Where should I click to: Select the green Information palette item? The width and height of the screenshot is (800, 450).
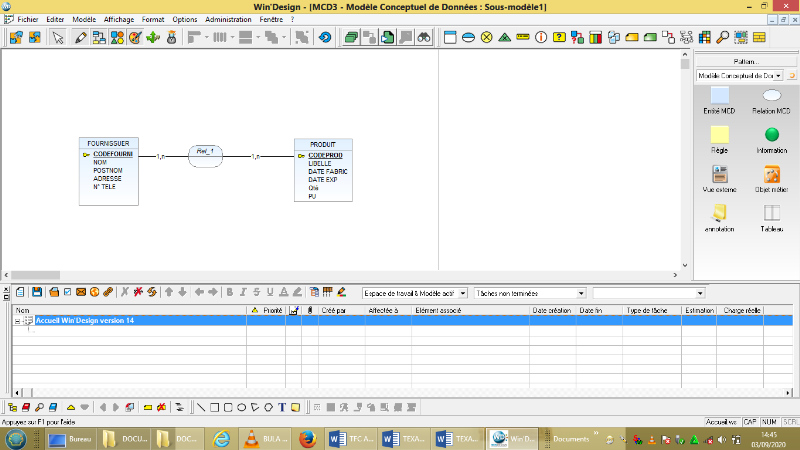(771, 134)
